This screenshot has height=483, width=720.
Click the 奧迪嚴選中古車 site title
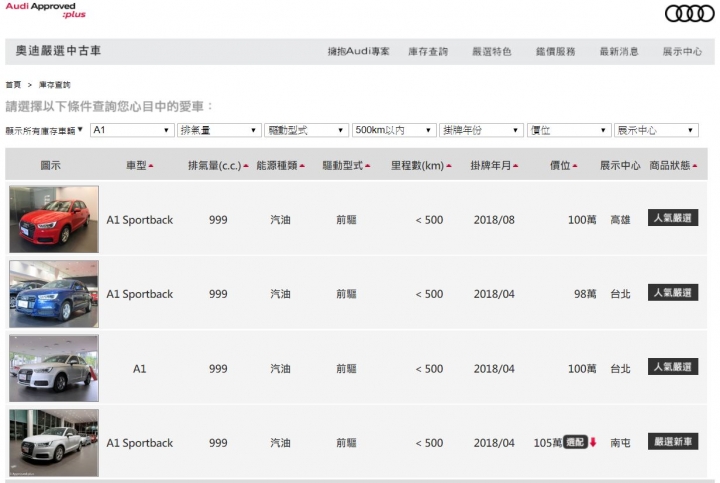[58, 51]
